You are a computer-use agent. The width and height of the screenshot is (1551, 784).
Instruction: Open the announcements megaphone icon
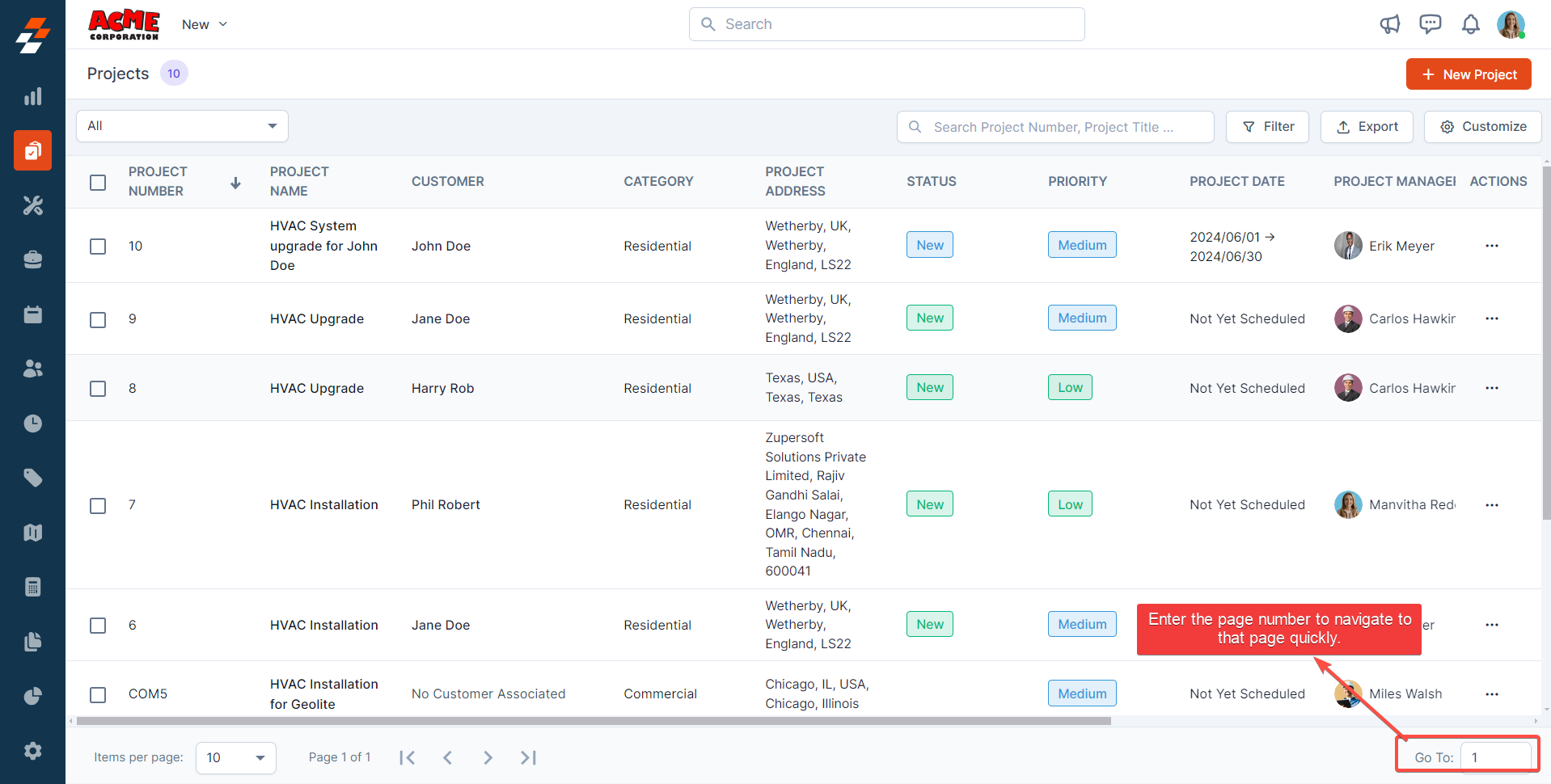[1389, 24]
